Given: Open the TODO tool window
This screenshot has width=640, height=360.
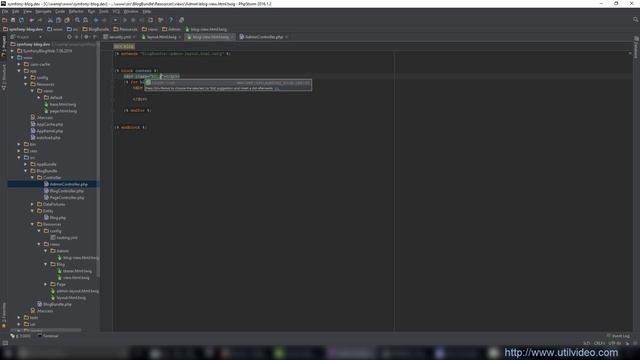Looking at the screenshot, I should 21,336.
